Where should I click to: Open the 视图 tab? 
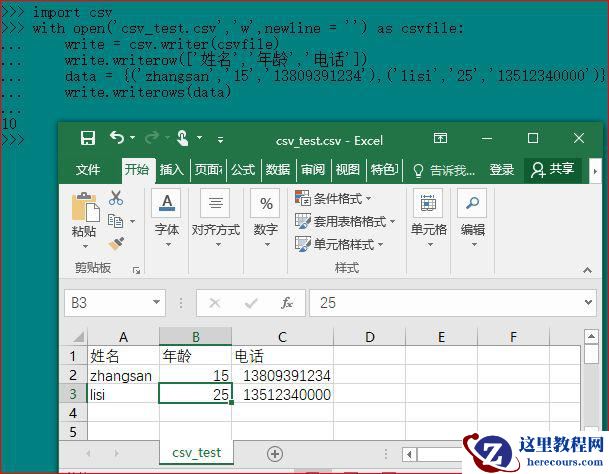click(347, 170)
